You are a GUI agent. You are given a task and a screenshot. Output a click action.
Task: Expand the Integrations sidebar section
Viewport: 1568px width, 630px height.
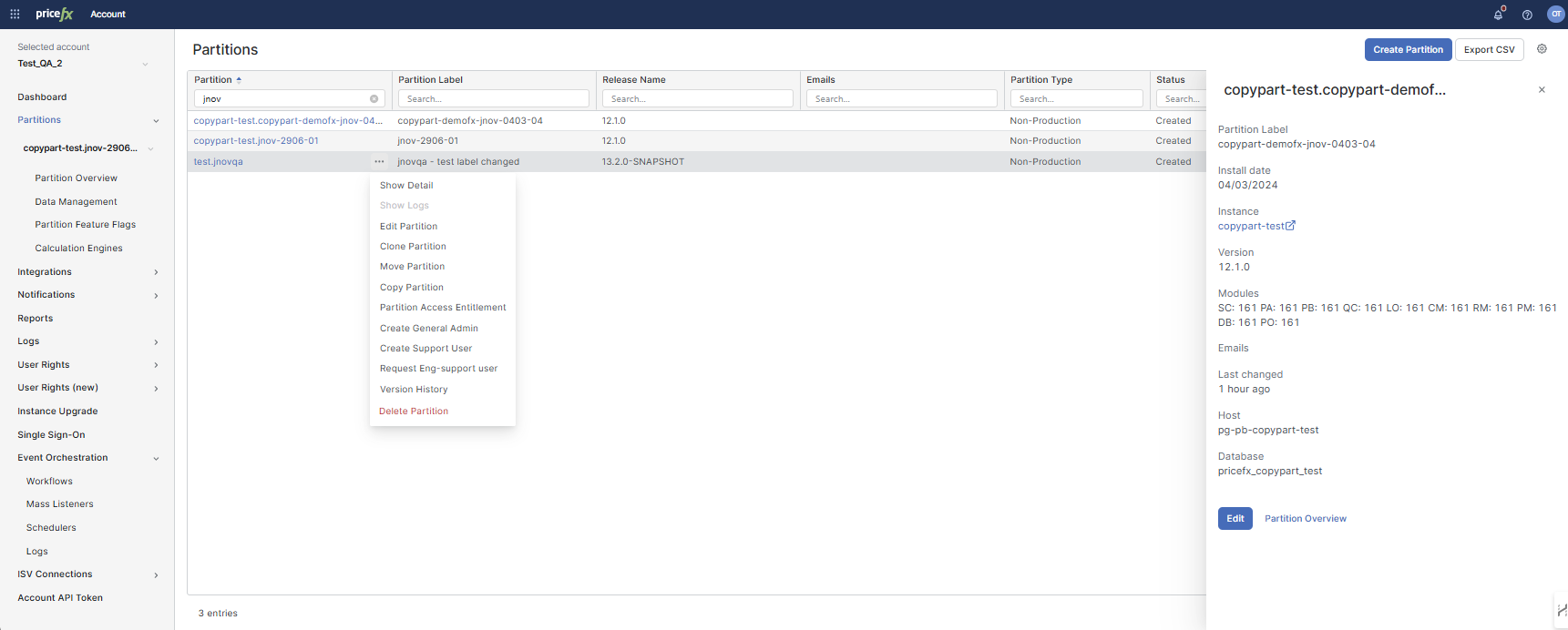(x=156, y=272)
